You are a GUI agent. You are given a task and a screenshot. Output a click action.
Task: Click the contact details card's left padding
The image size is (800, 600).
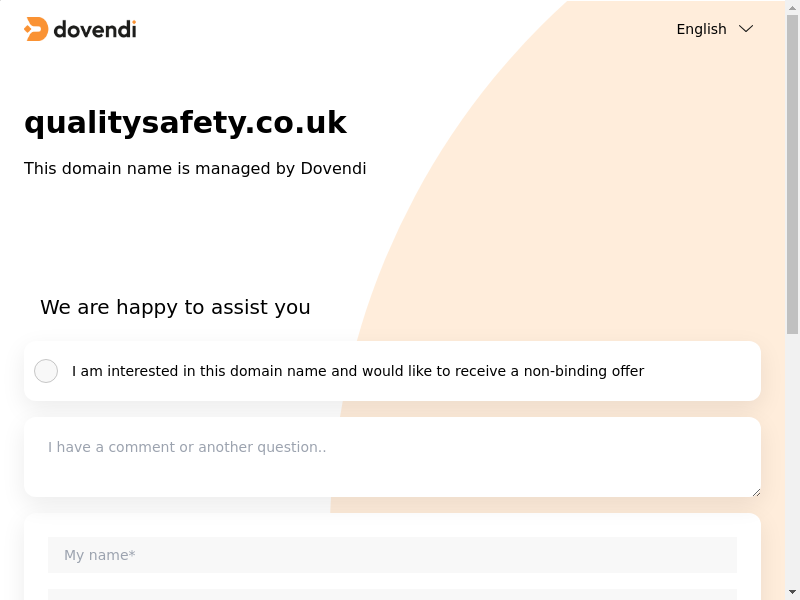[x=35, y=560]
